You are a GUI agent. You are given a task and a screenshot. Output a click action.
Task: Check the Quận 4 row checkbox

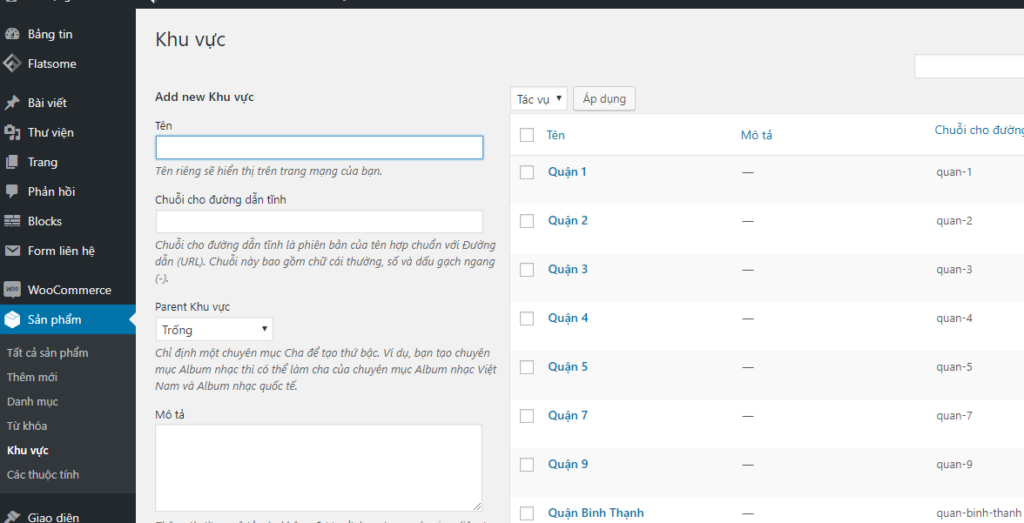tap(526, 319)
